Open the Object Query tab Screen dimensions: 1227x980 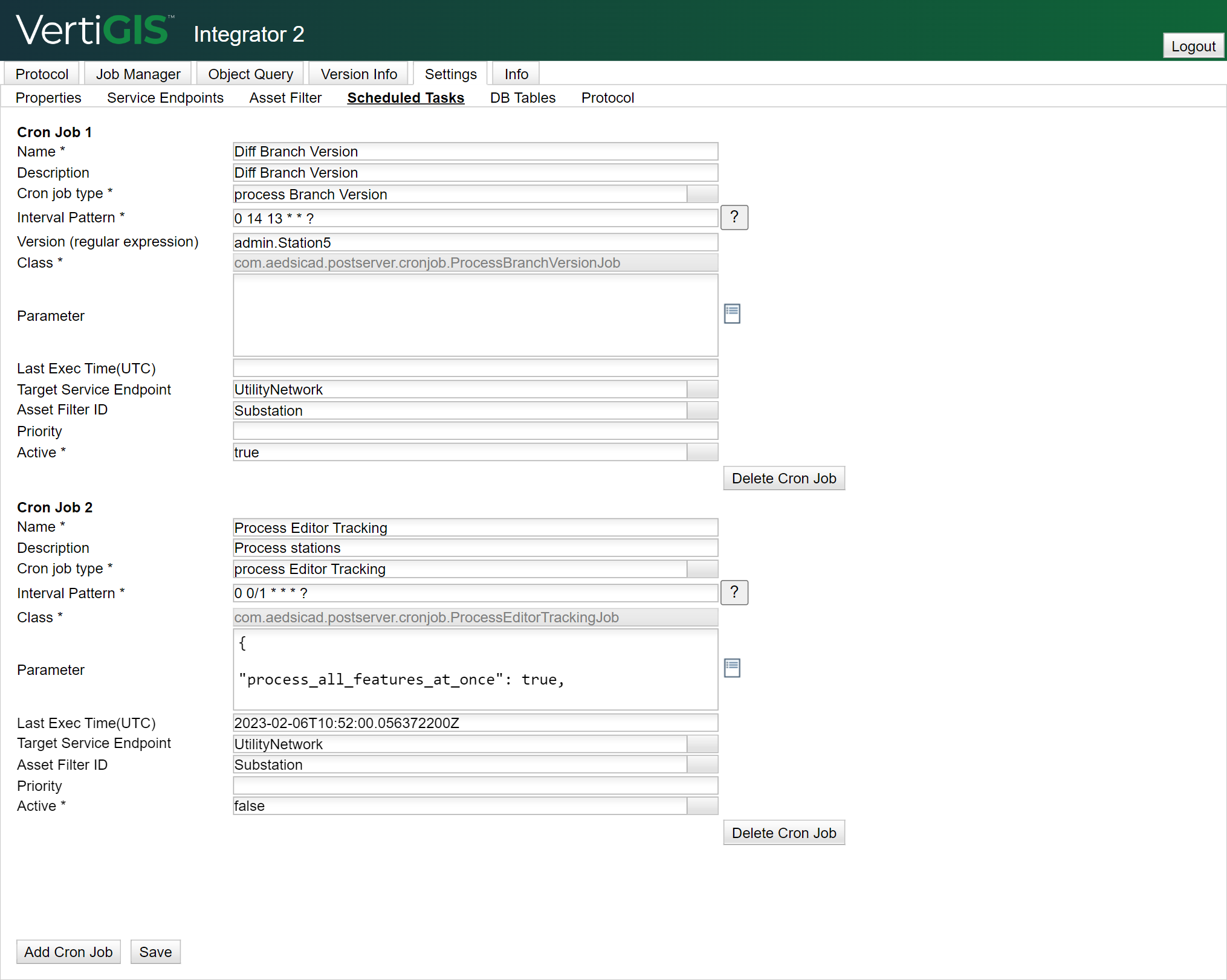click(250, 74)
